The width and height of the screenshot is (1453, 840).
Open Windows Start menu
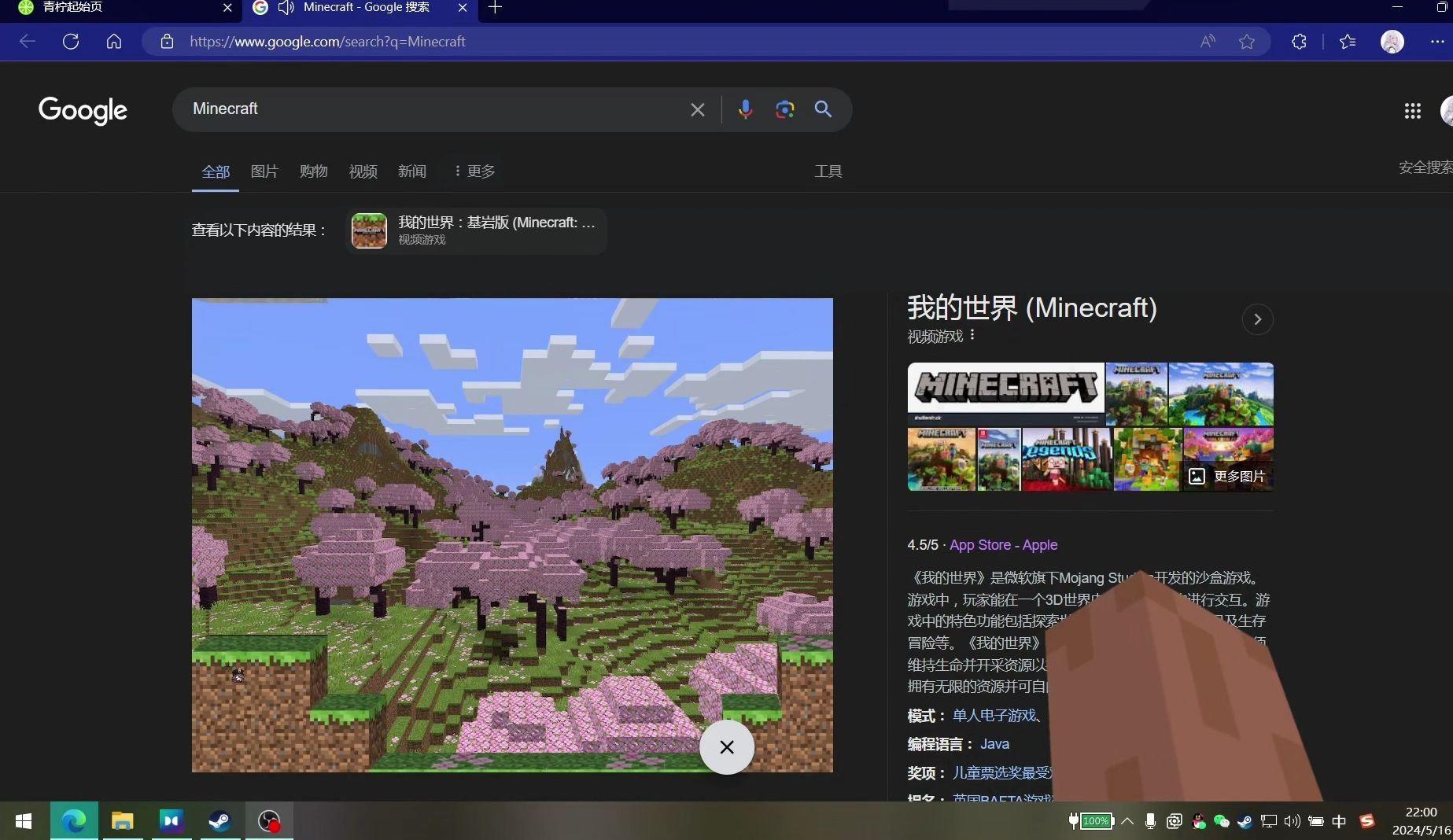tap(24, 821)
